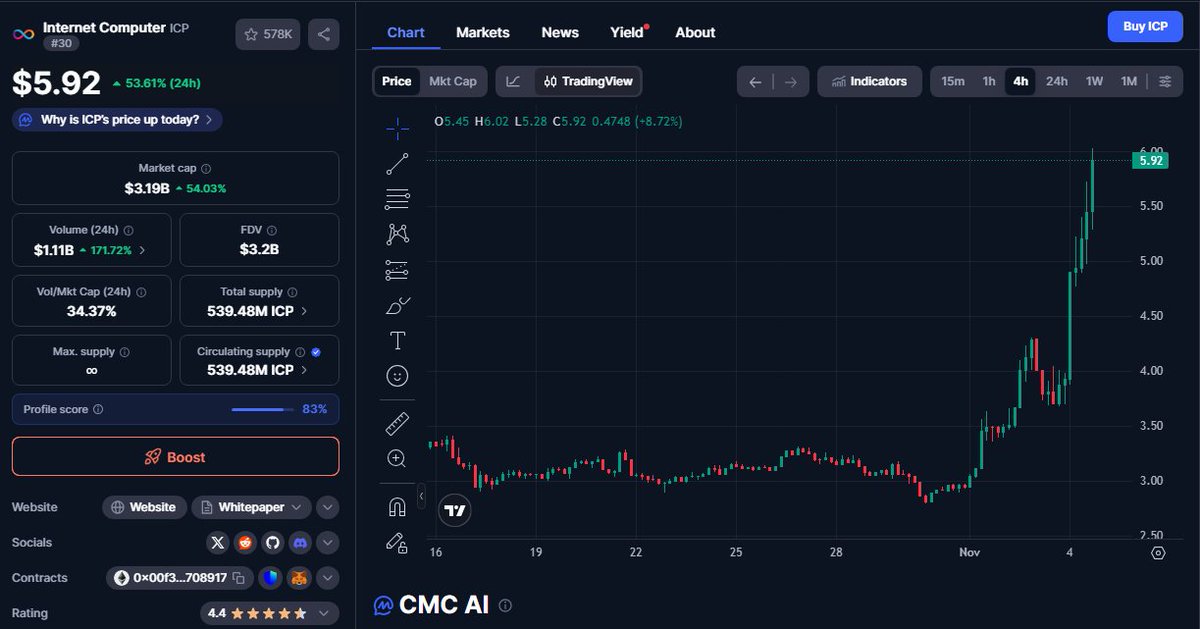
Task: Set chart interval to 1h
Action: (989, 81)
